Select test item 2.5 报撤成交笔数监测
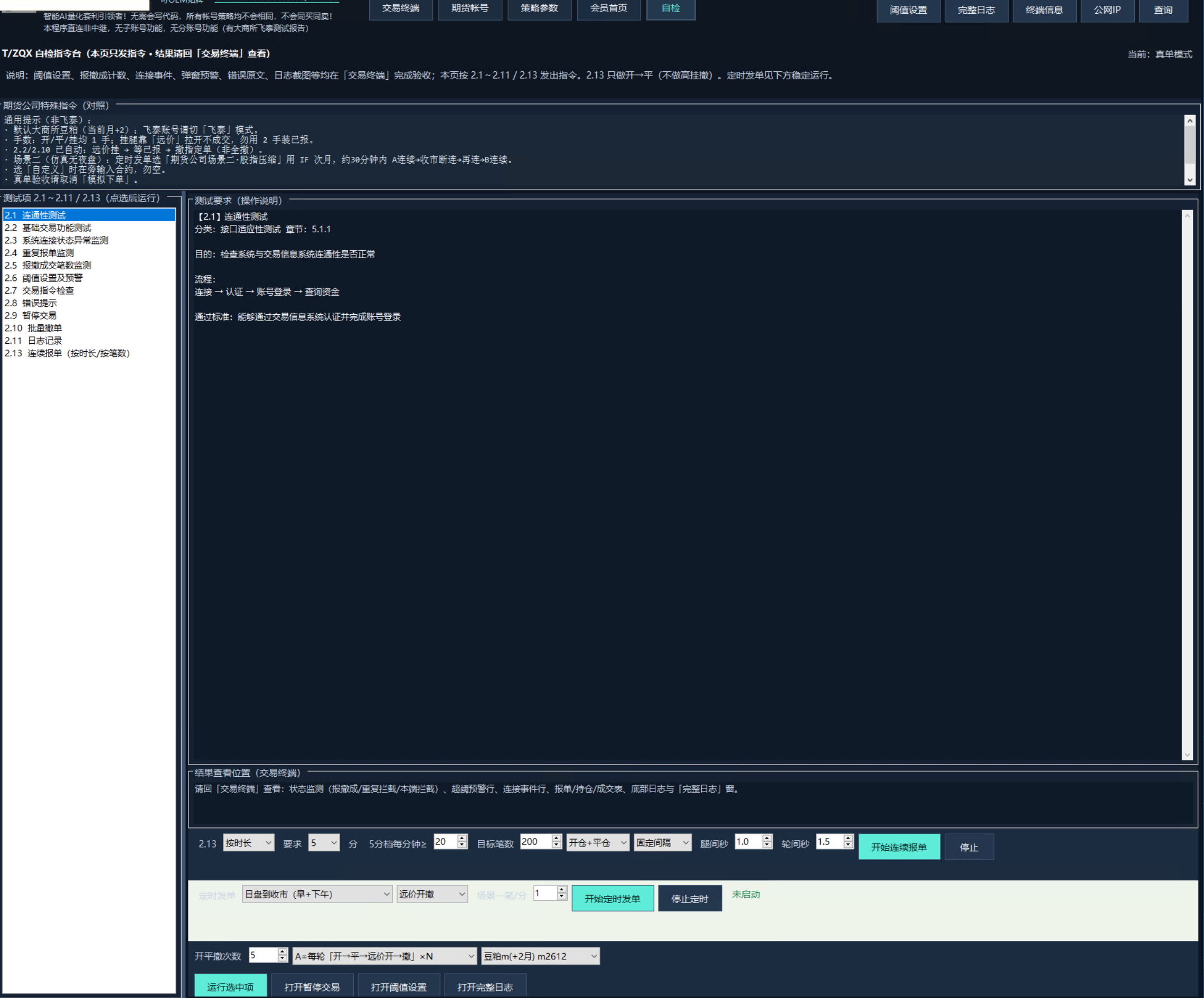This screenshot has width=1204, height=998. [89, 266]
